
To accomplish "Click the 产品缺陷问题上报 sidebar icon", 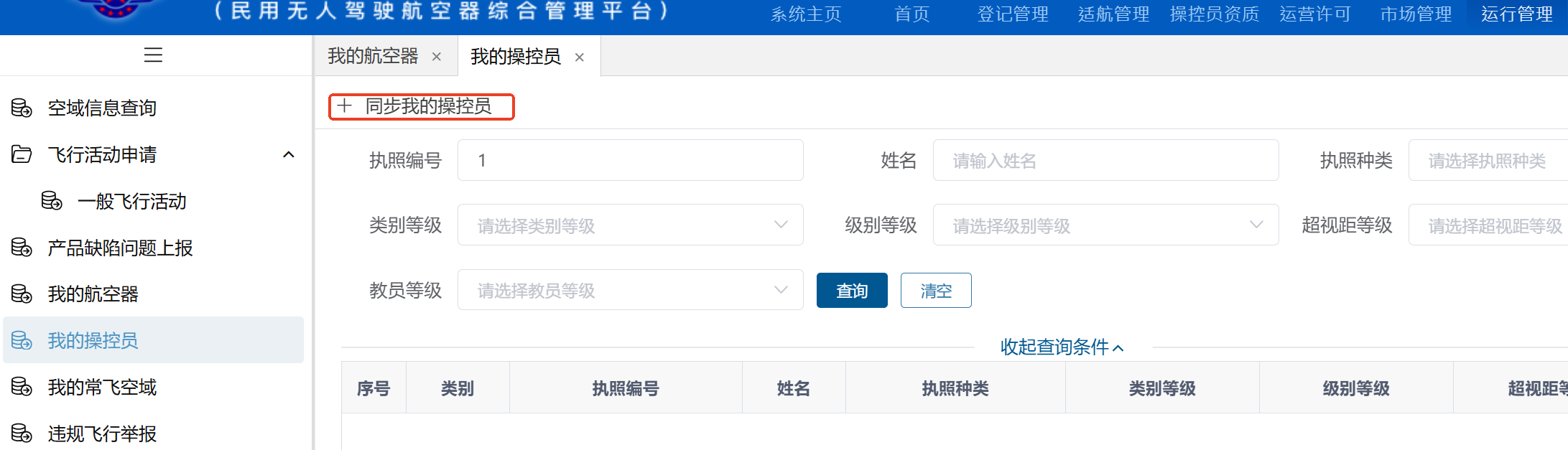I will (22, 248).
